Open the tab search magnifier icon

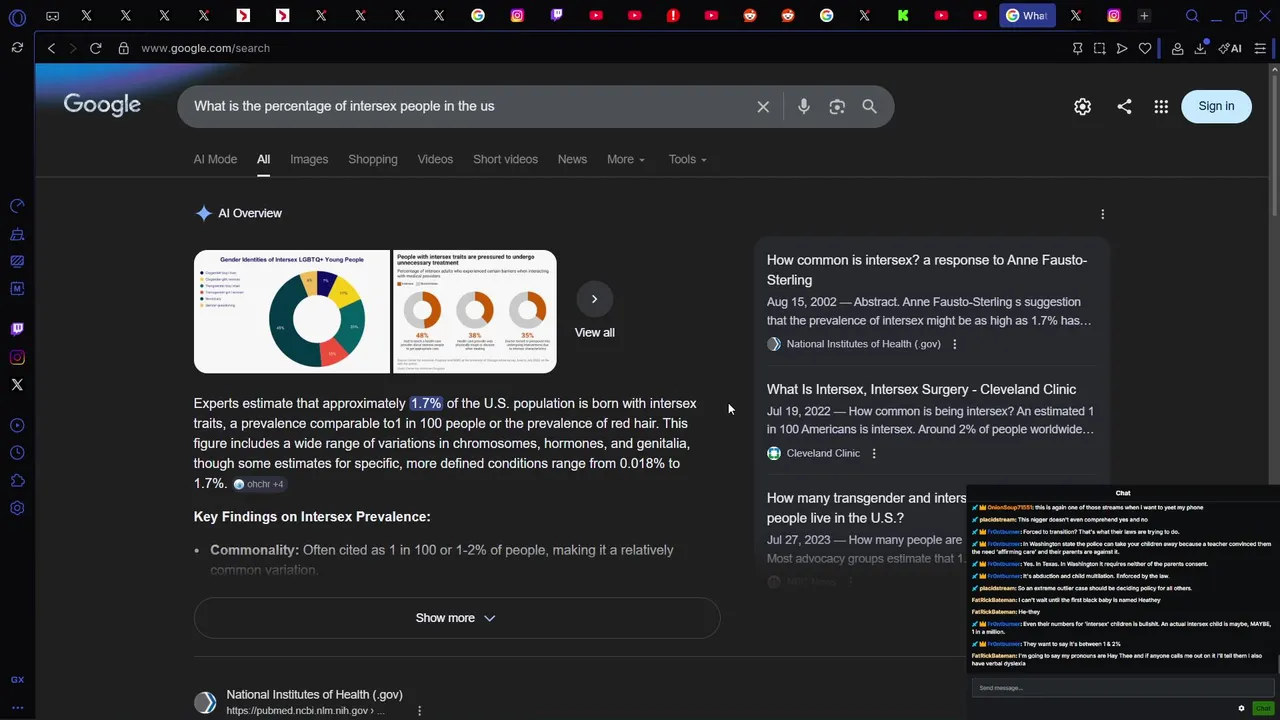1192,16
